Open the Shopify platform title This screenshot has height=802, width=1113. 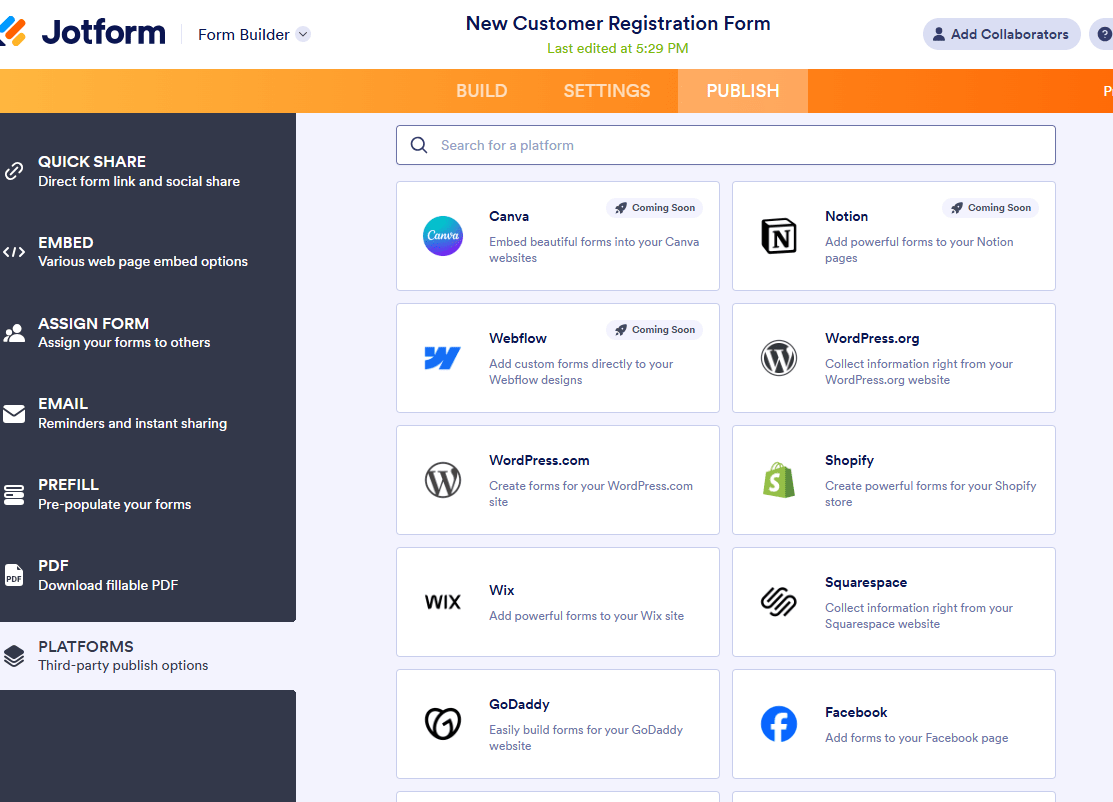pos(849,461)
